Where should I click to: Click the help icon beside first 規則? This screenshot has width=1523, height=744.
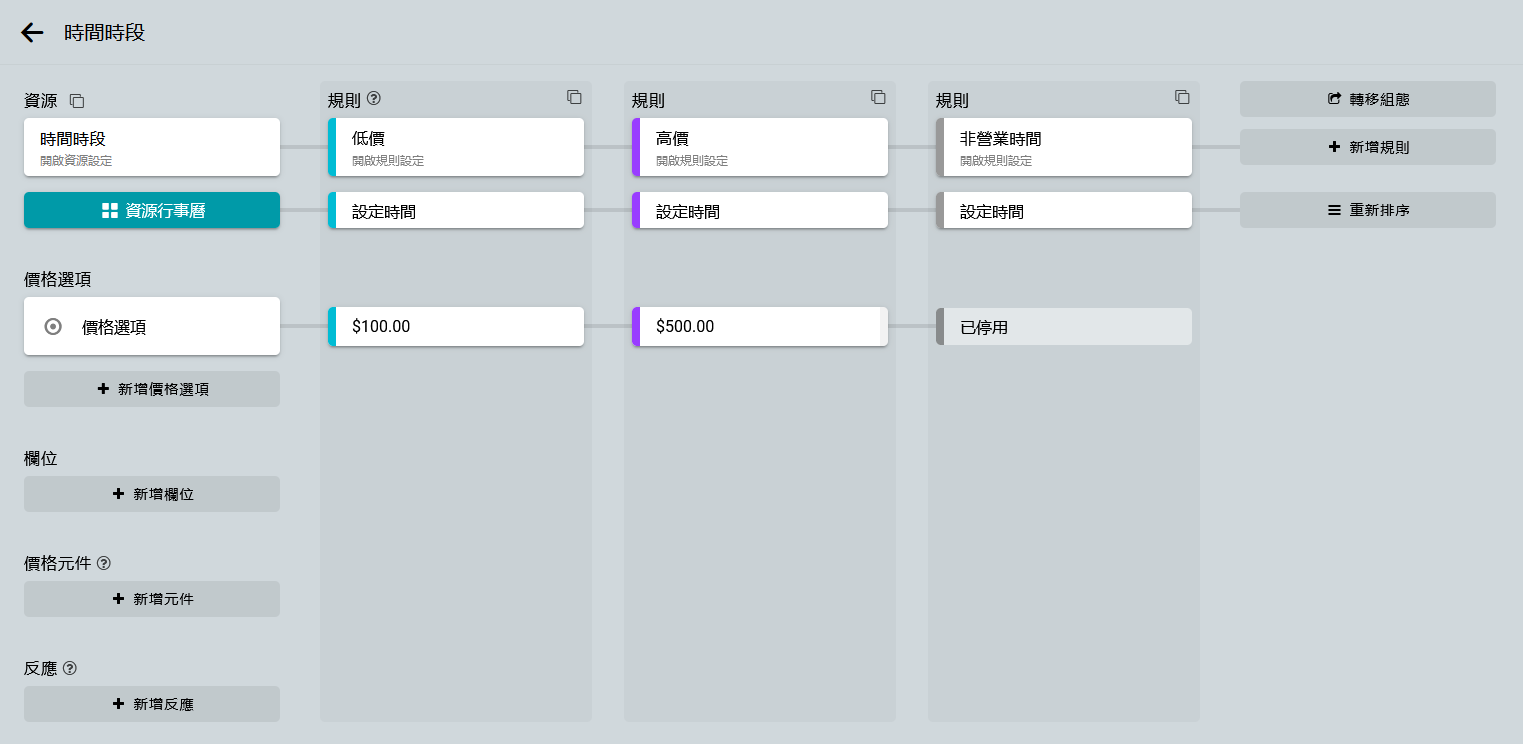pos(374,98)
